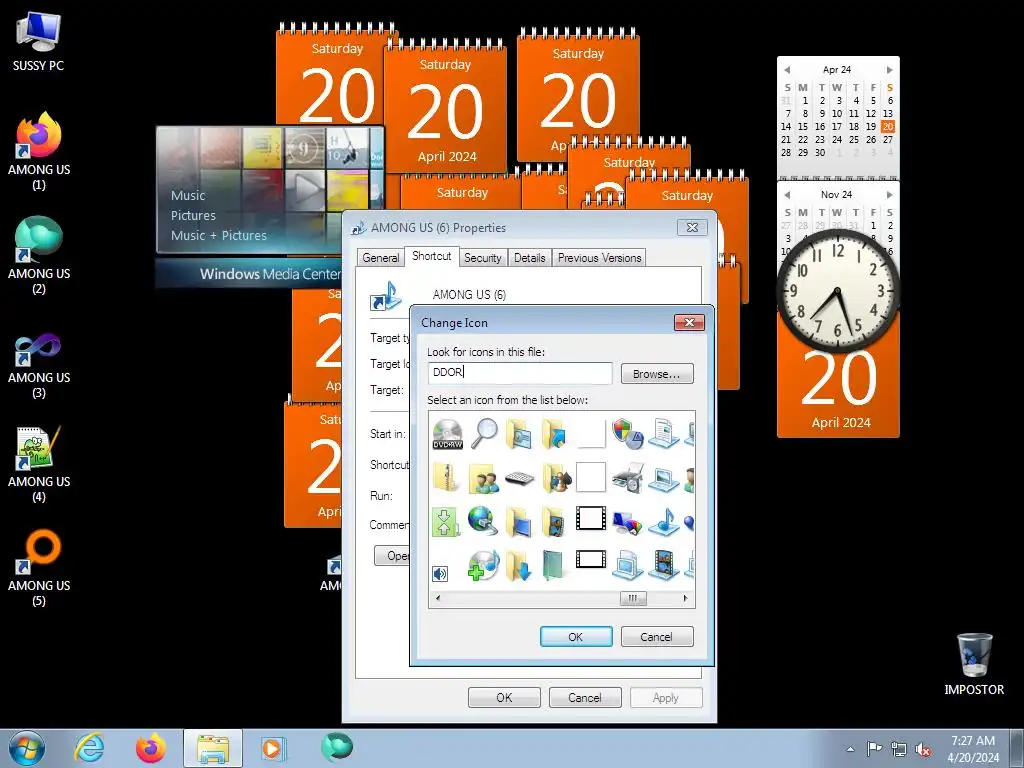This screenshot has height=768, width=1024.
Task: Choose the folder with shortcut arrow icon
Action: tap(554, 434)
